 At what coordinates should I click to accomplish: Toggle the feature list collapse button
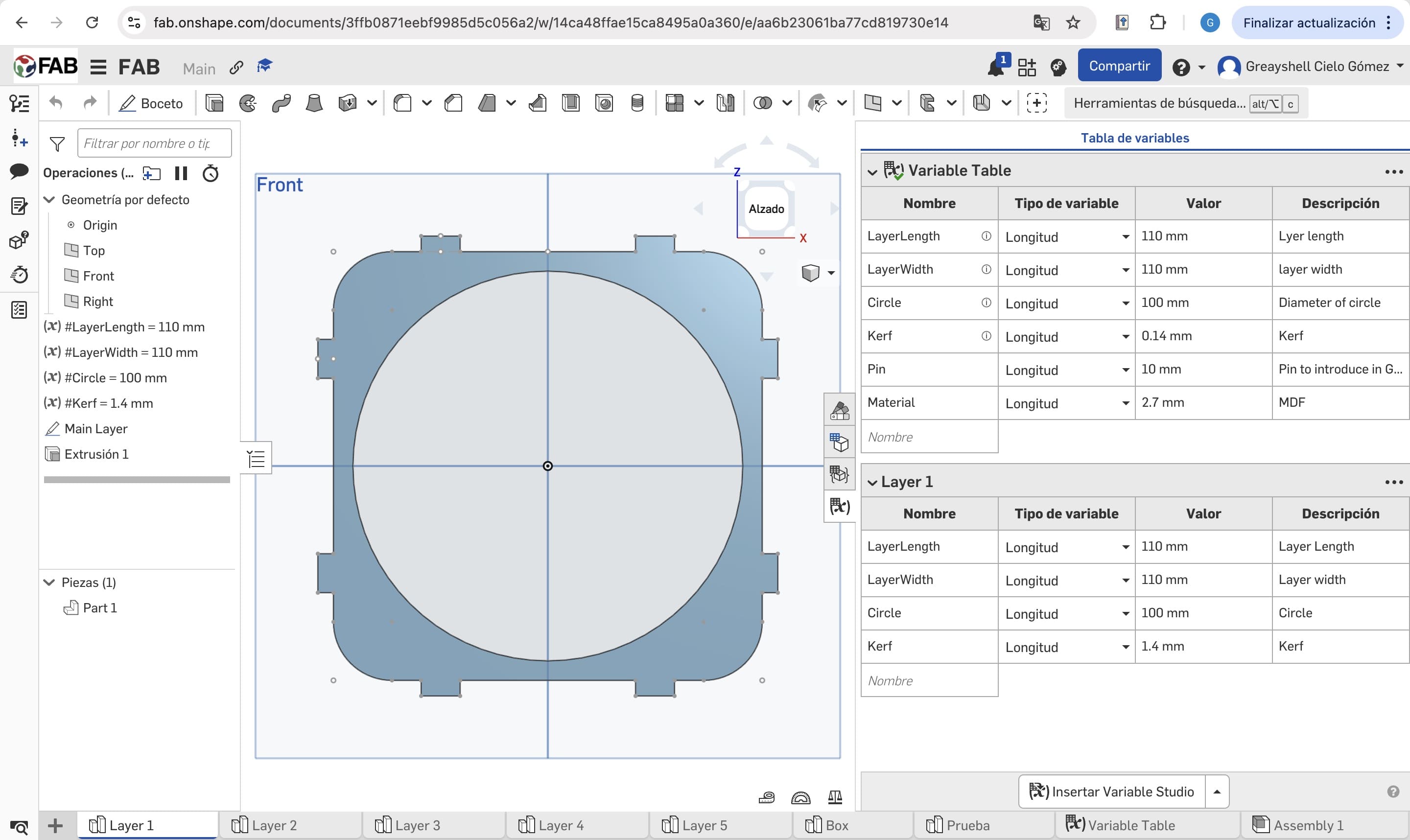pyautogui.click(x=257, y=458)
